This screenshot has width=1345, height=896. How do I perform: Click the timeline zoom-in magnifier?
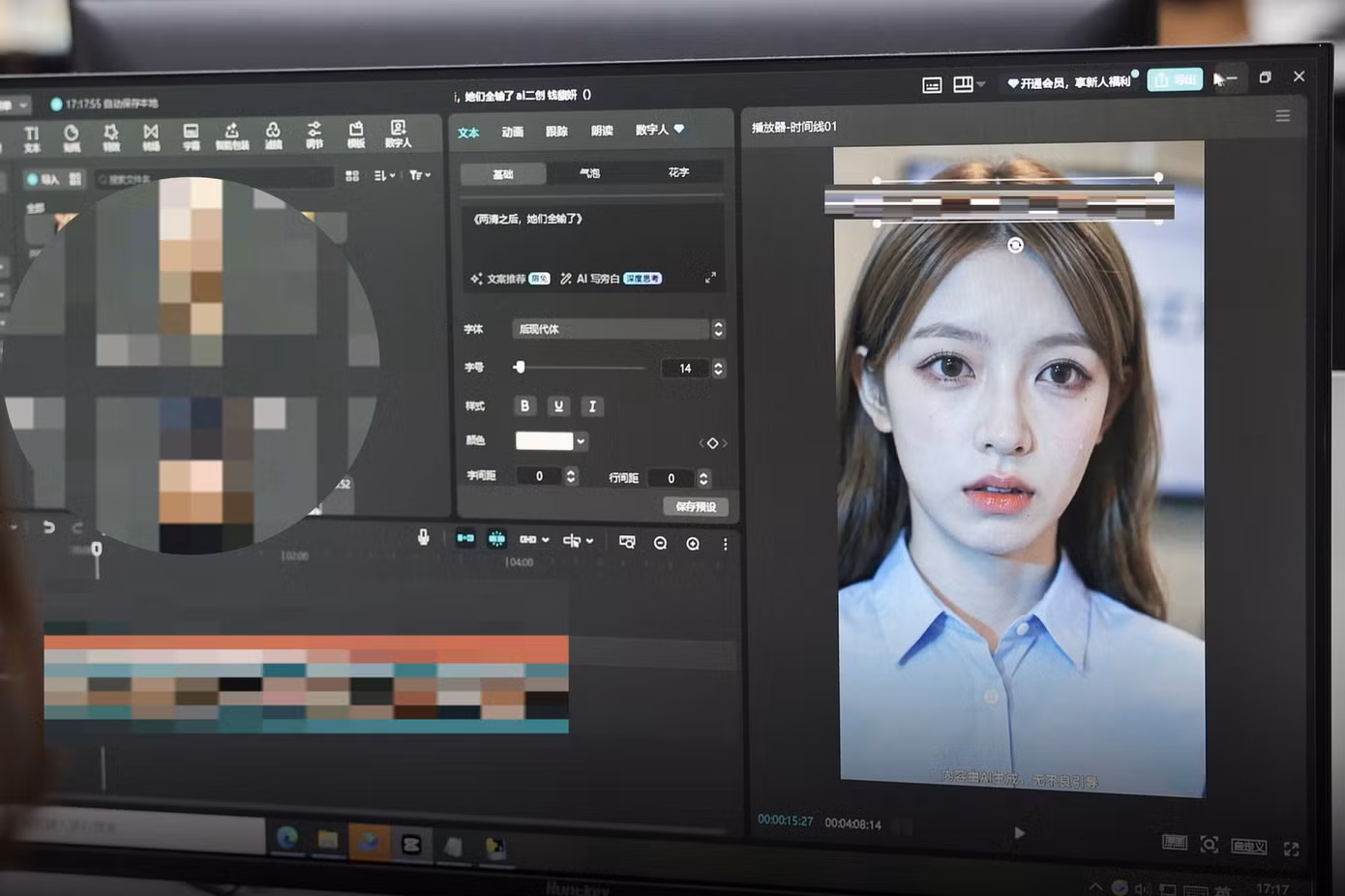[693, 544]
